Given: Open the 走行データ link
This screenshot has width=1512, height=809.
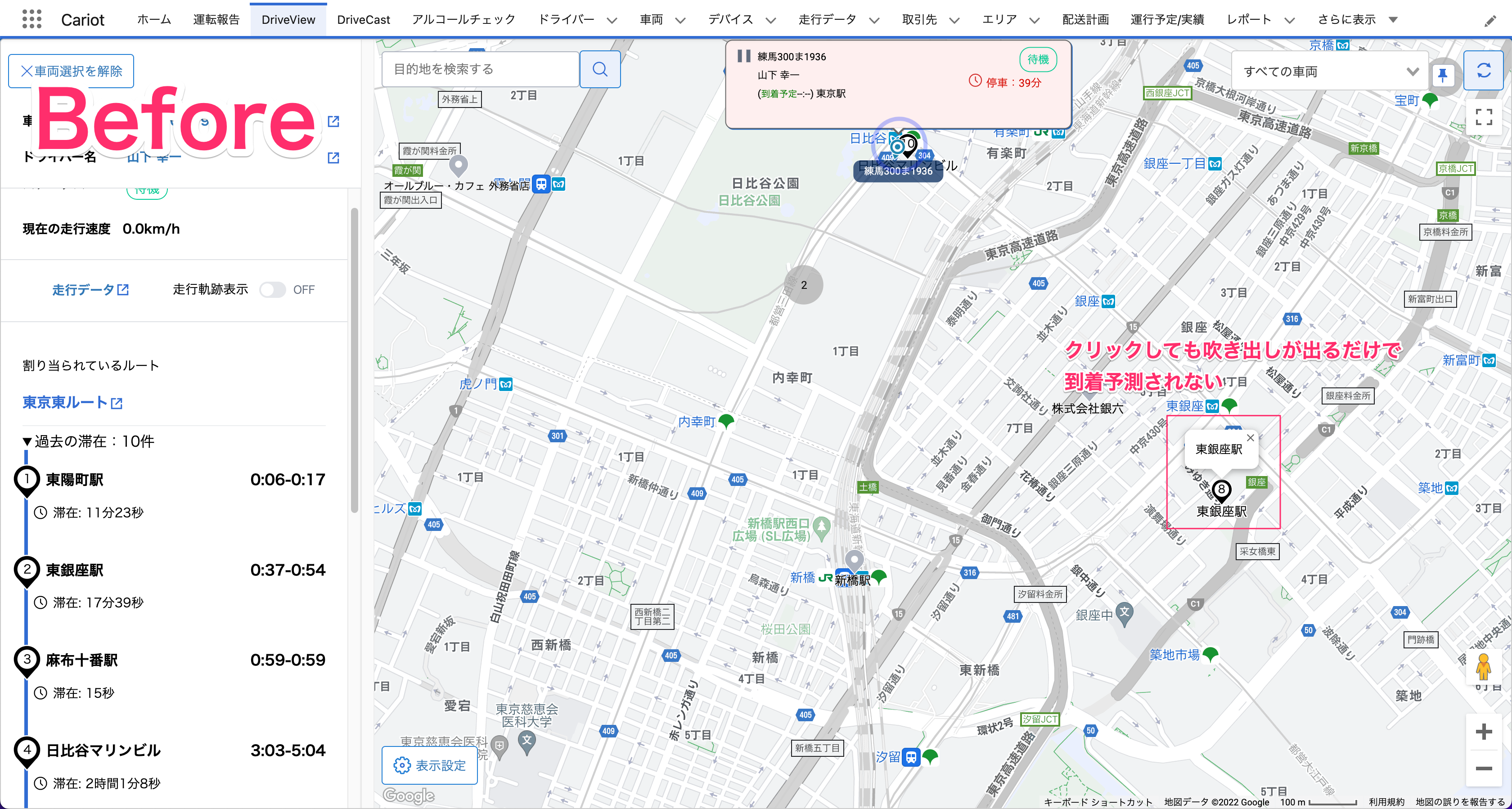Looking at the screenshot, I should (x=90, y=289).
